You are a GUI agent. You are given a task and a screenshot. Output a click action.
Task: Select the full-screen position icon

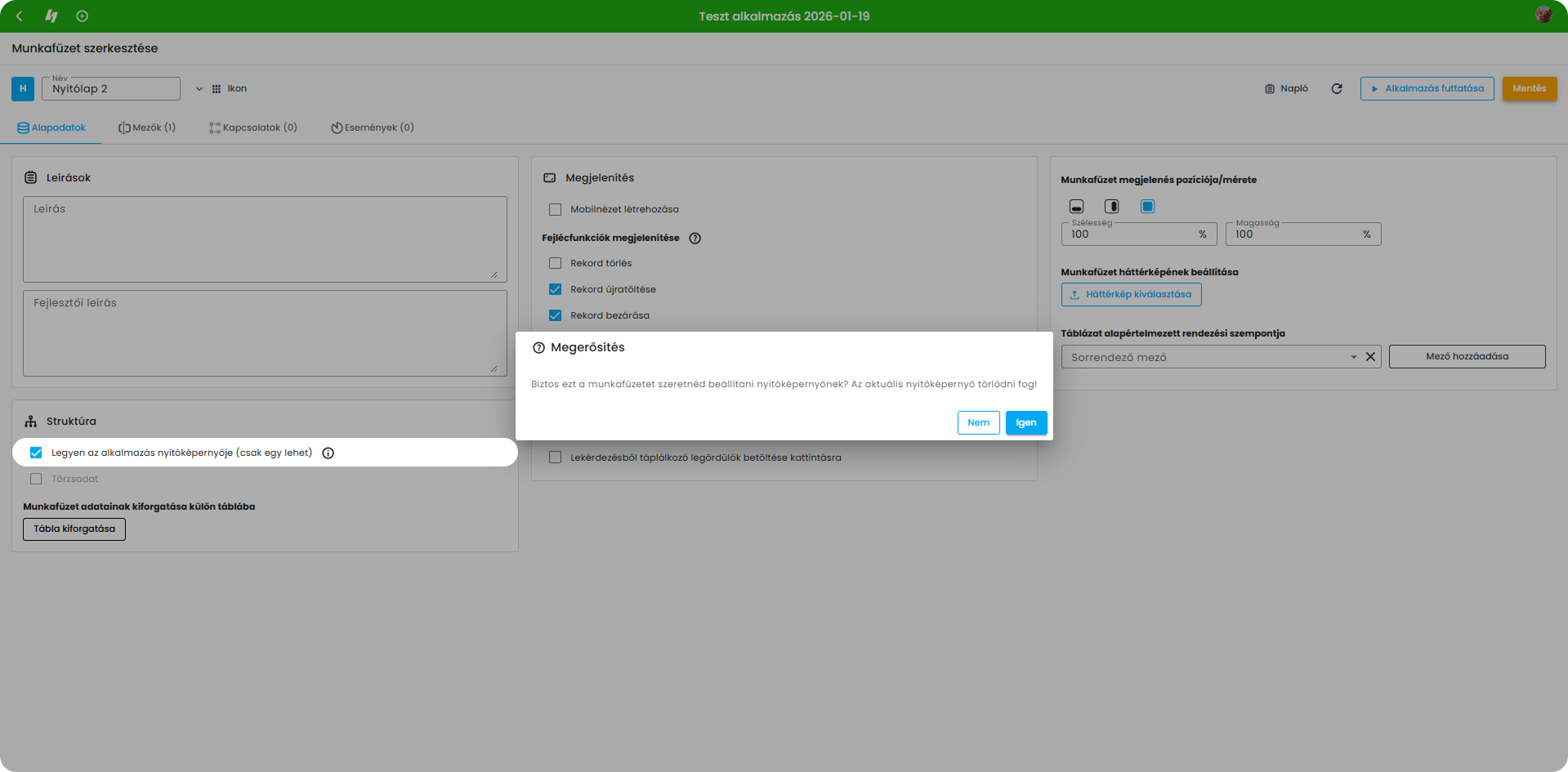[x=1147, y=207]
